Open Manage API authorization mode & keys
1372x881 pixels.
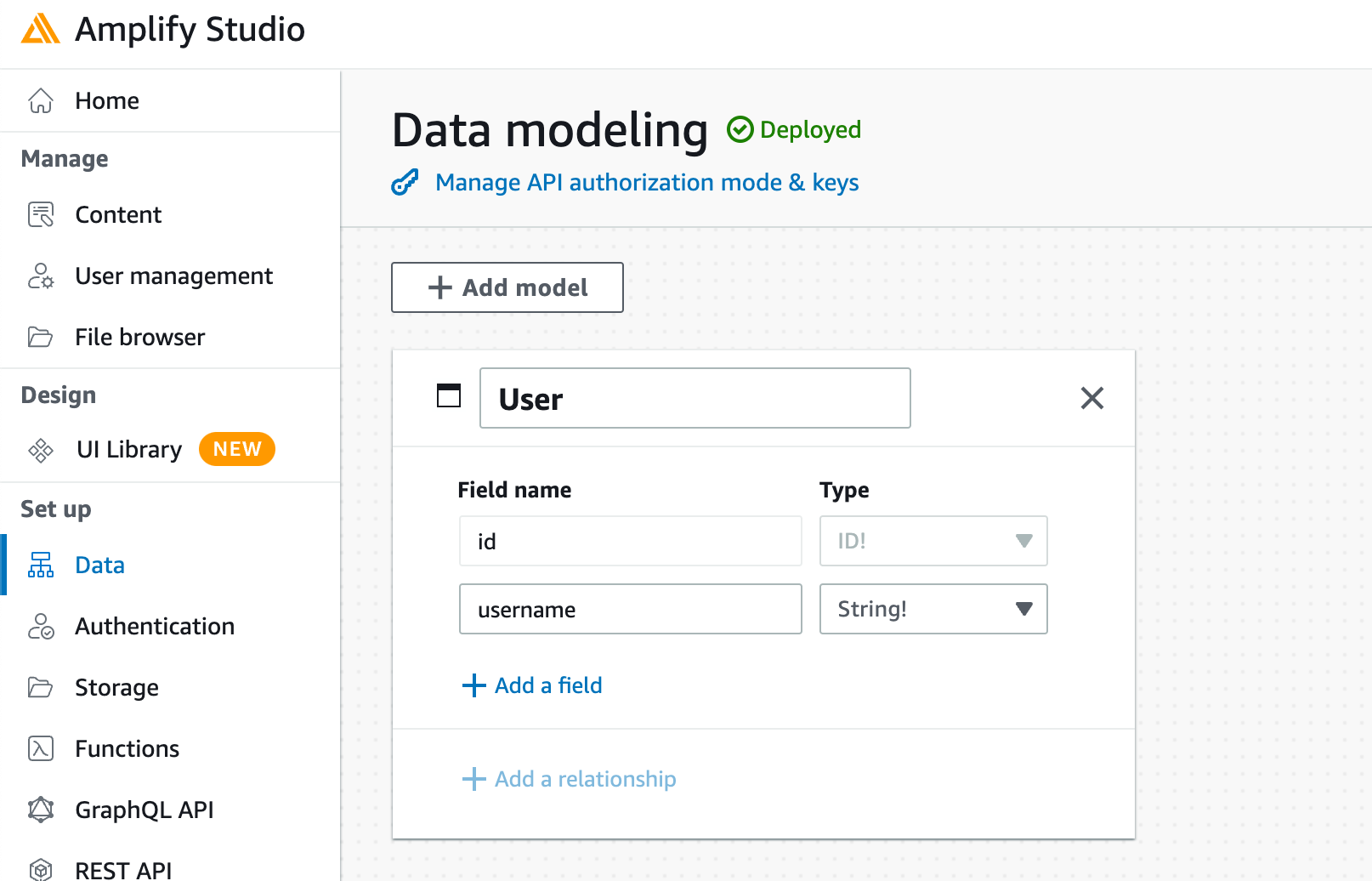647,182
